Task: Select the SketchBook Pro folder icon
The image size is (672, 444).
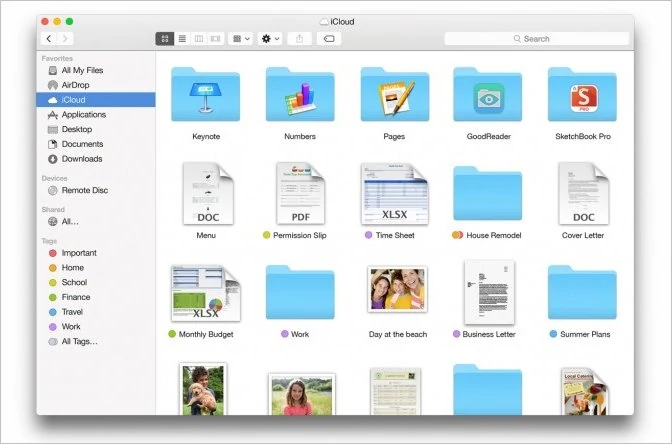Action: 582,94
